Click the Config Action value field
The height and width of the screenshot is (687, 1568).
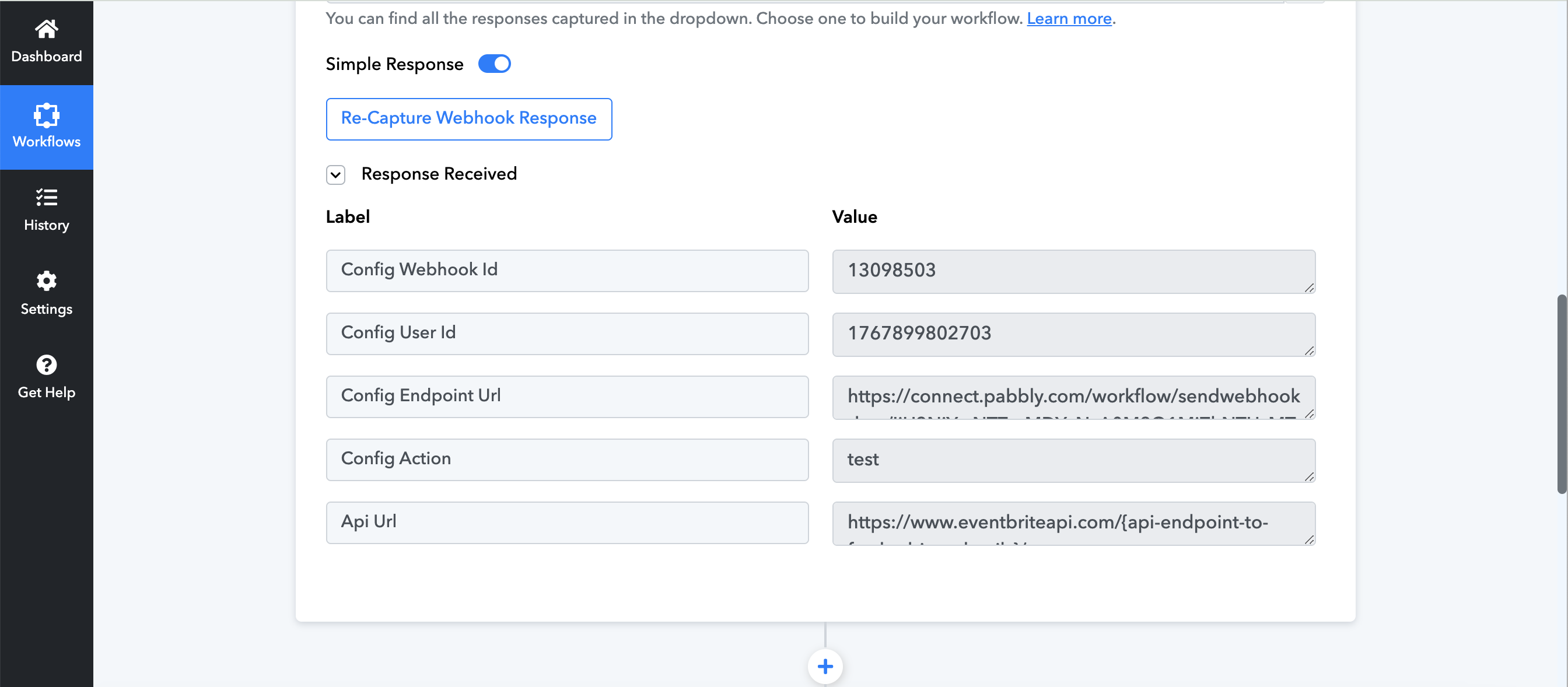tap(1074, 460)
